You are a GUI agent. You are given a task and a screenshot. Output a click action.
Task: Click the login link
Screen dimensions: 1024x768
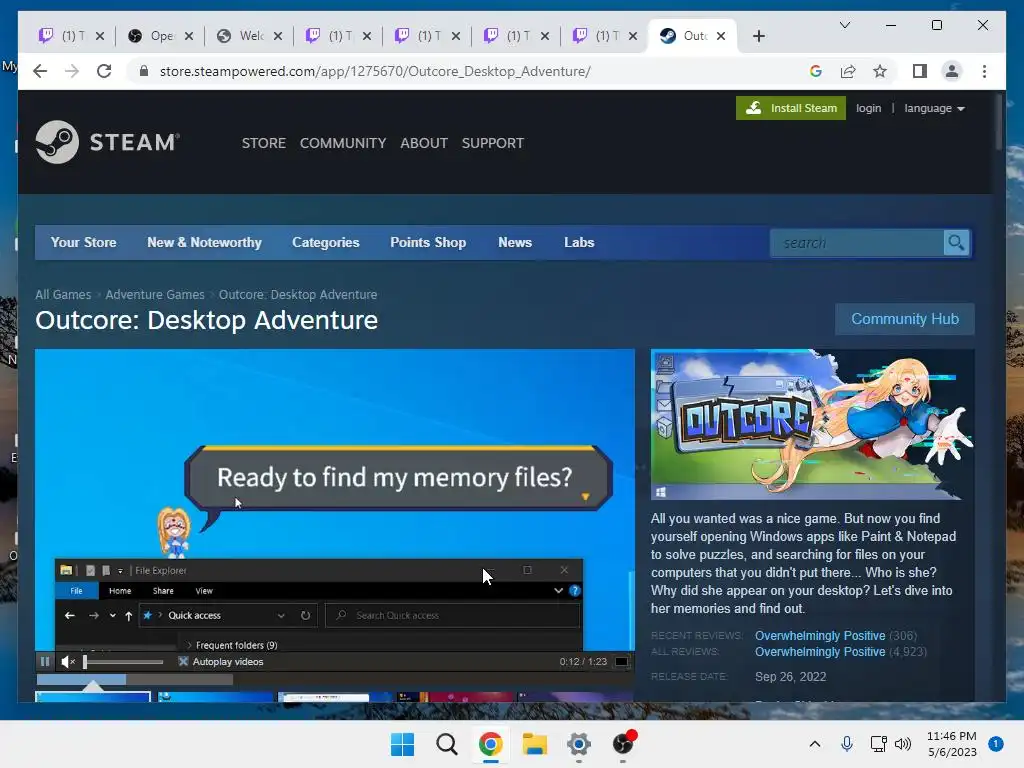(869, 108)
